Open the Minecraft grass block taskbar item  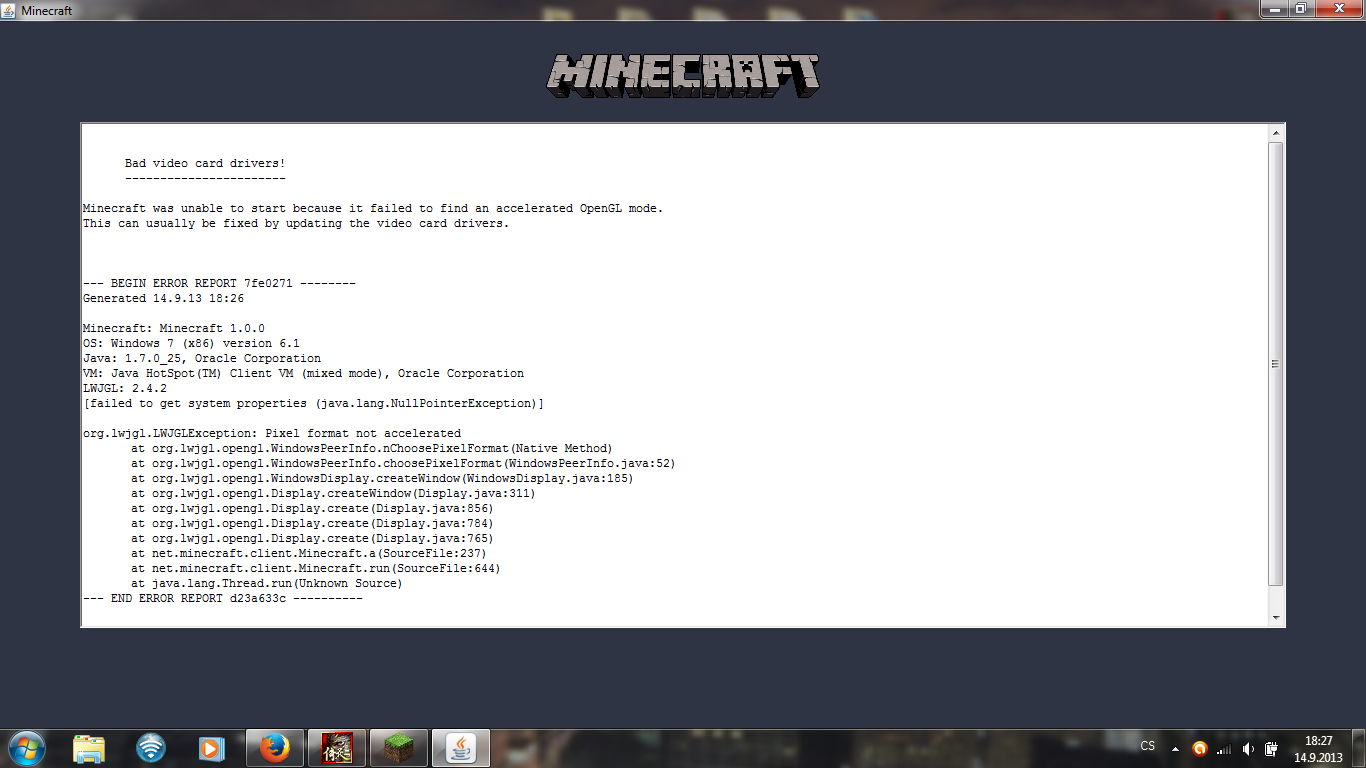click(x=398, y=748)
